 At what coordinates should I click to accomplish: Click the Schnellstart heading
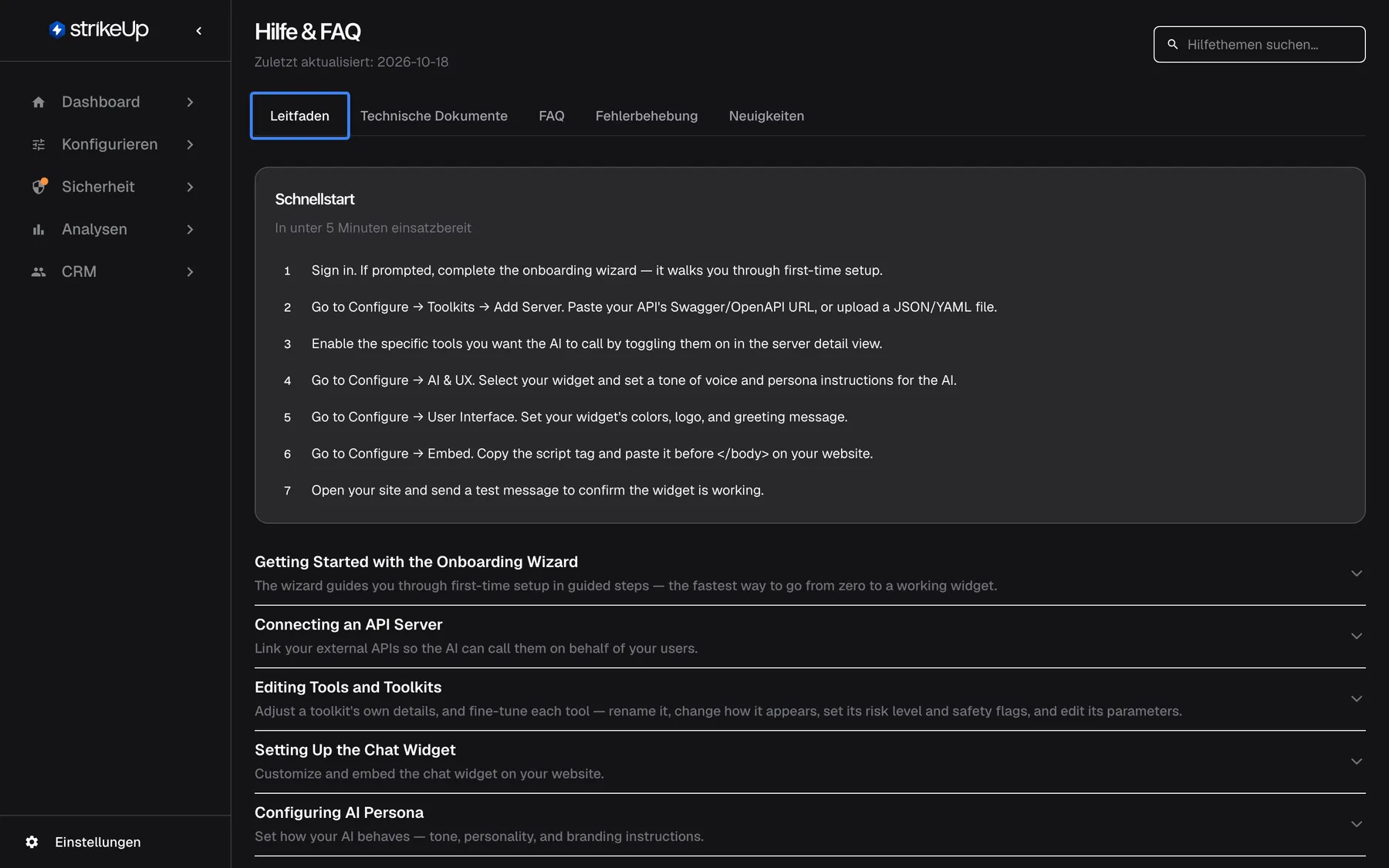315,199
